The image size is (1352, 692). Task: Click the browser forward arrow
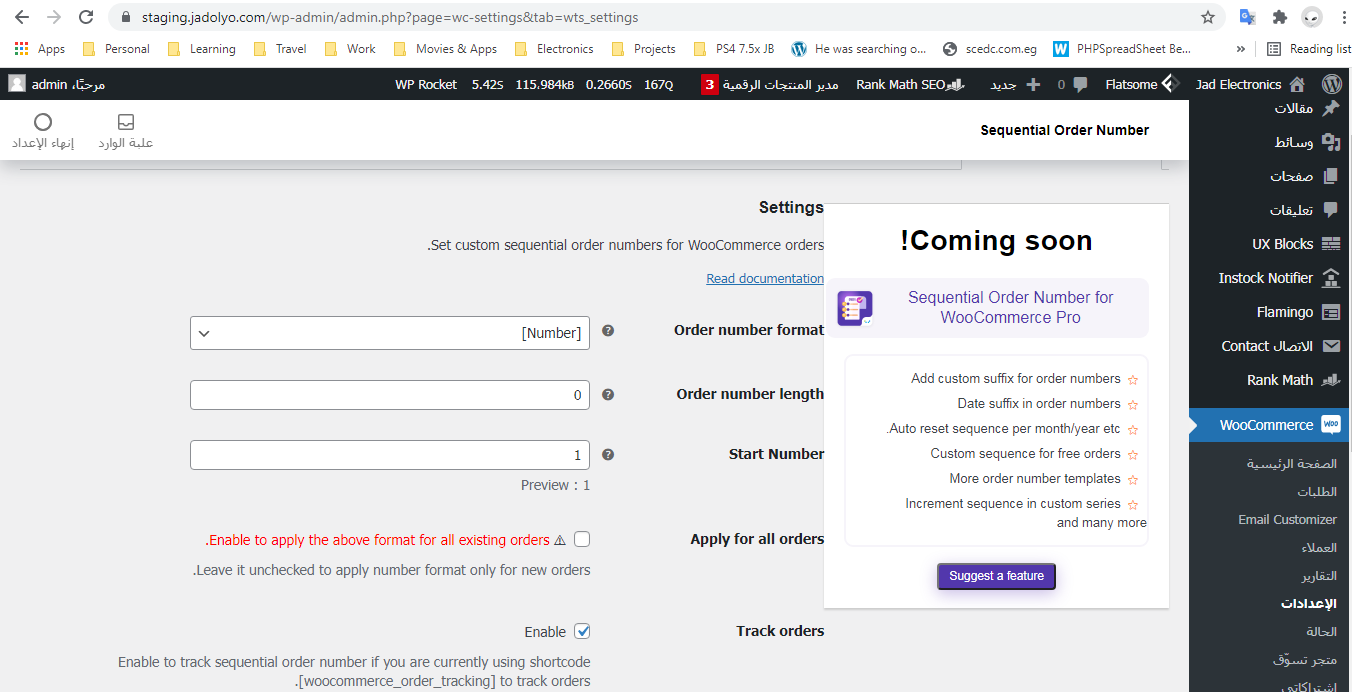tap(54, 17)
